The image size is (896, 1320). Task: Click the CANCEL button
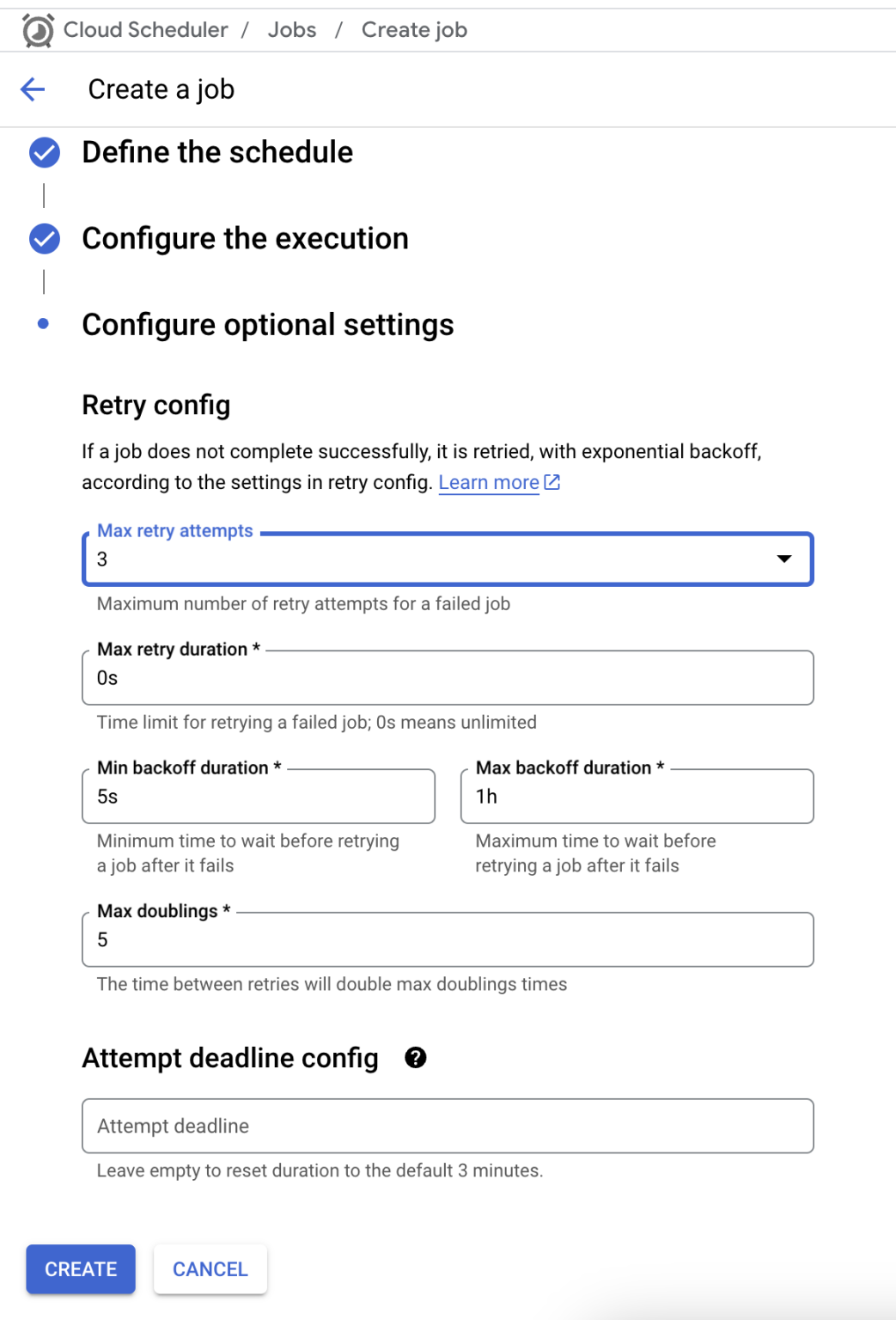210,1268
